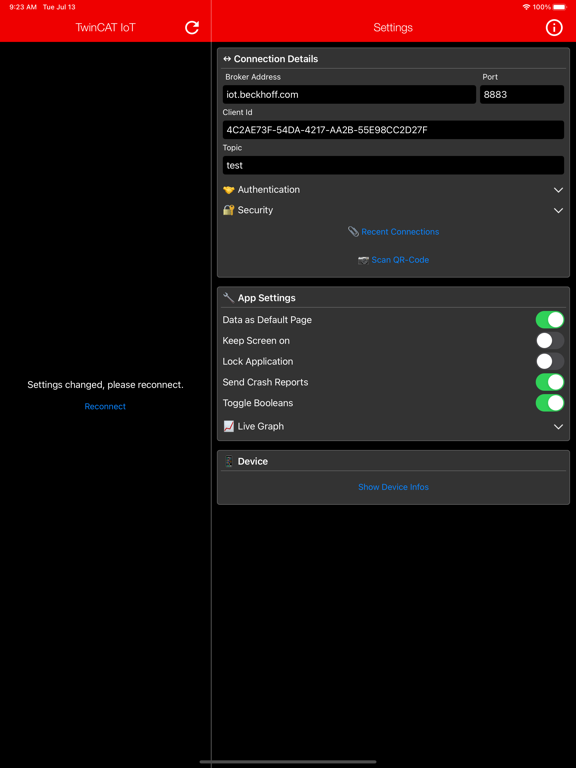Expand the Live Graph section chevron
Image resolution: width=576 pixels, height=768 pixels.
[558, 427]
